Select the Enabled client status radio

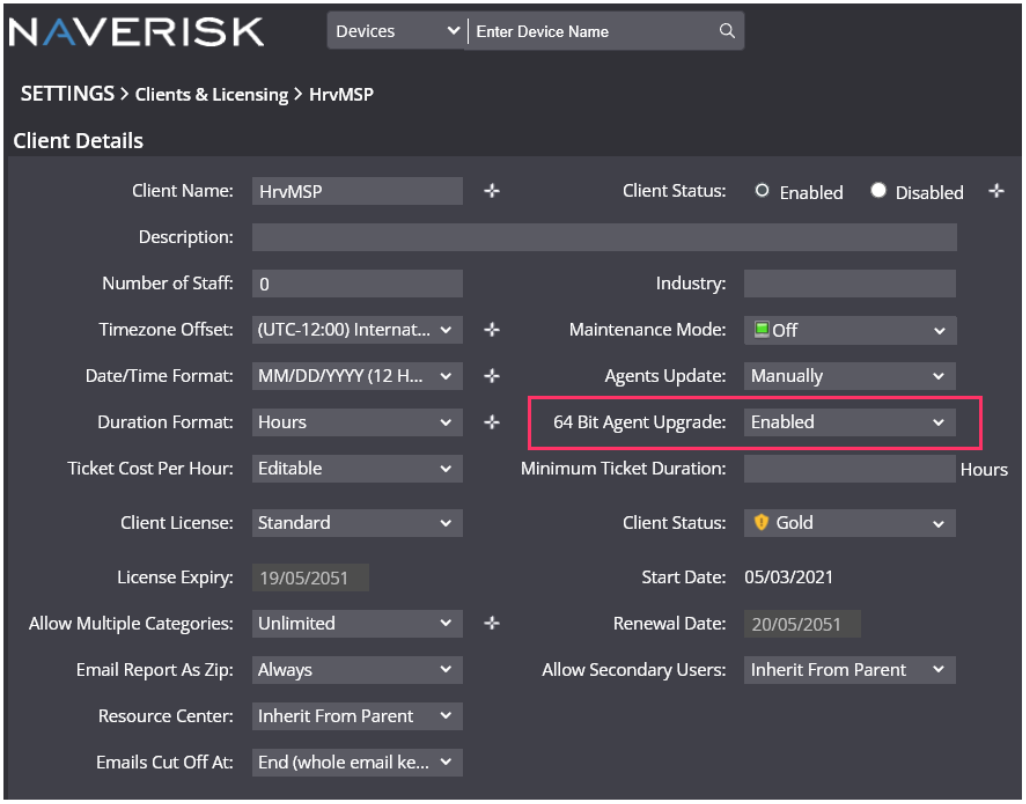click(x=762, y=191)
